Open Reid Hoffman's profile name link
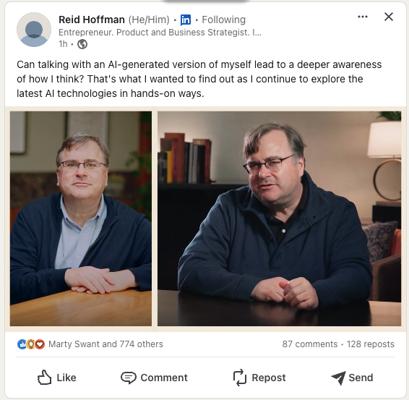Screen dimensions: 409x400 (x=92, y=20)
